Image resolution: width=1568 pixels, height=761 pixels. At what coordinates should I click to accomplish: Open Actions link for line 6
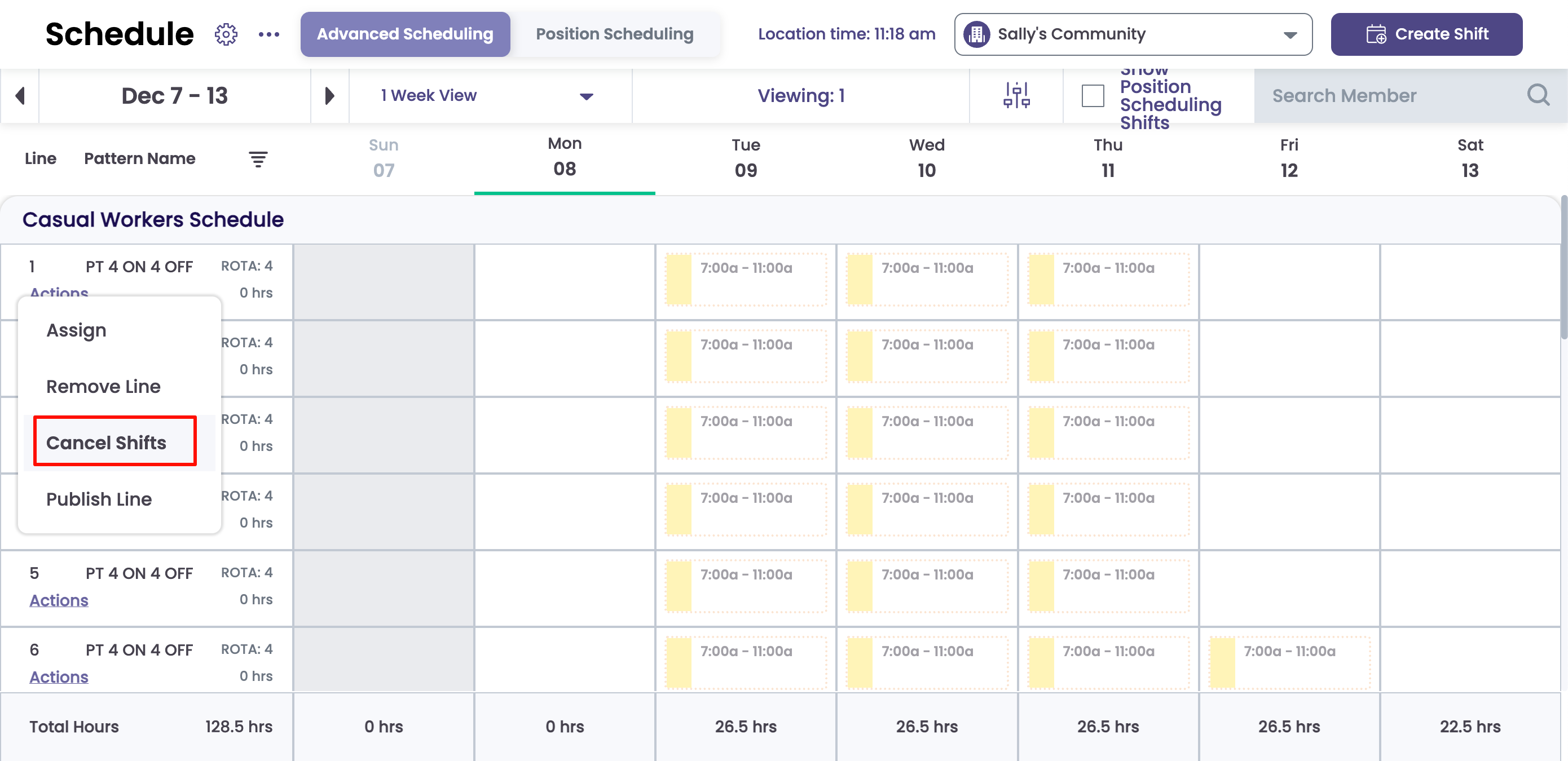pos(59,676)
